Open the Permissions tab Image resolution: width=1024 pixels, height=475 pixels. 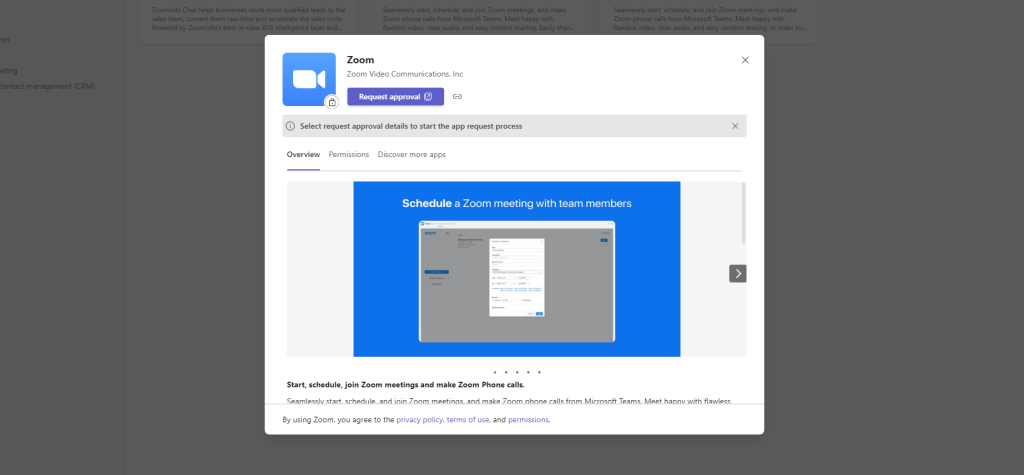(349, 155)
